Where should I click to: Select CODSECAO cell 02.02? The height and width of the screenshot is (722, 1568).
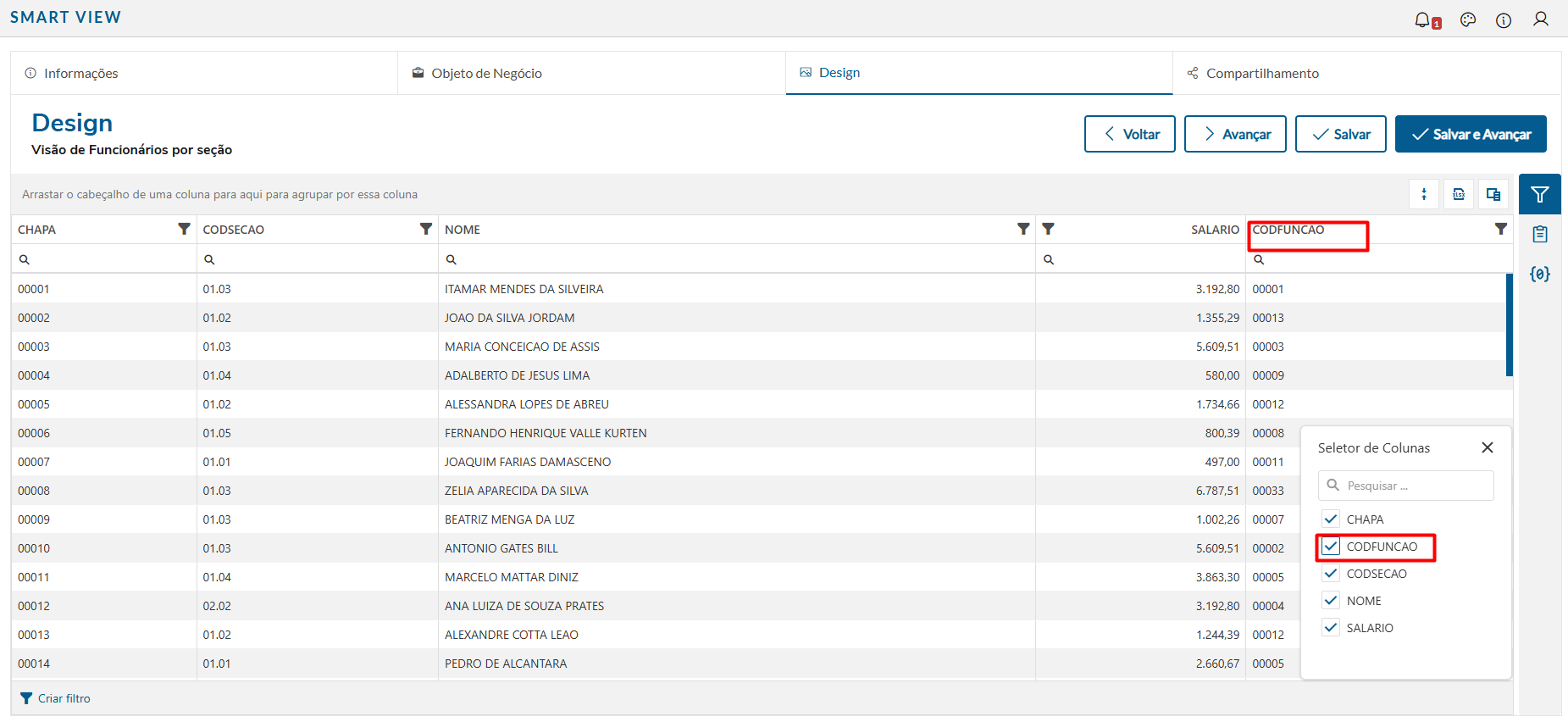point(318,606)
